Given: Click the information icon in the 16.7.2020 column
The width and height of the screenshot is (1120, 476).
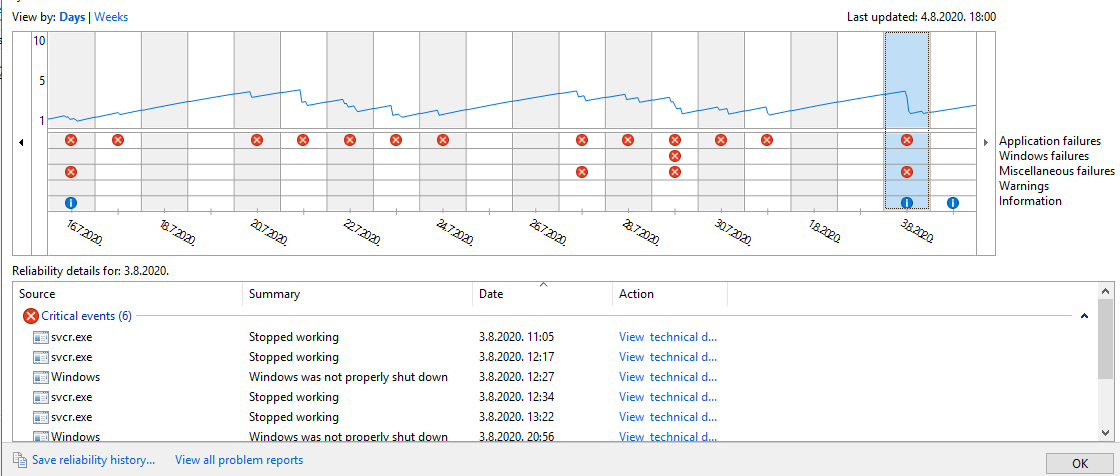Looking at the screenshot, I should (71, 203).
